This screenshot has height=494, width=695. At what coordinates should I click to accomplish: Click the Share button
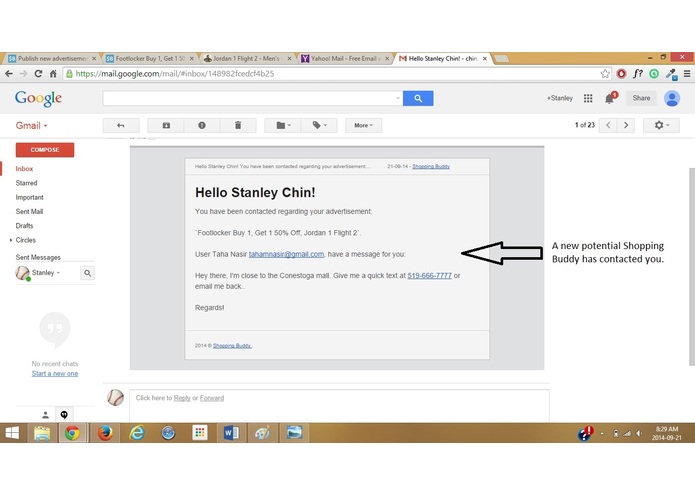coord(641,98)
